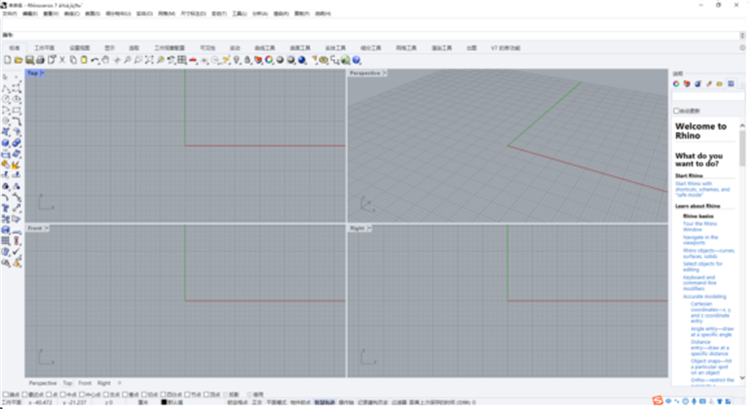Toggle the 自动更新 checkbox in help panel
The height and width of the screenshot is (409, 750).
(676, 111)
